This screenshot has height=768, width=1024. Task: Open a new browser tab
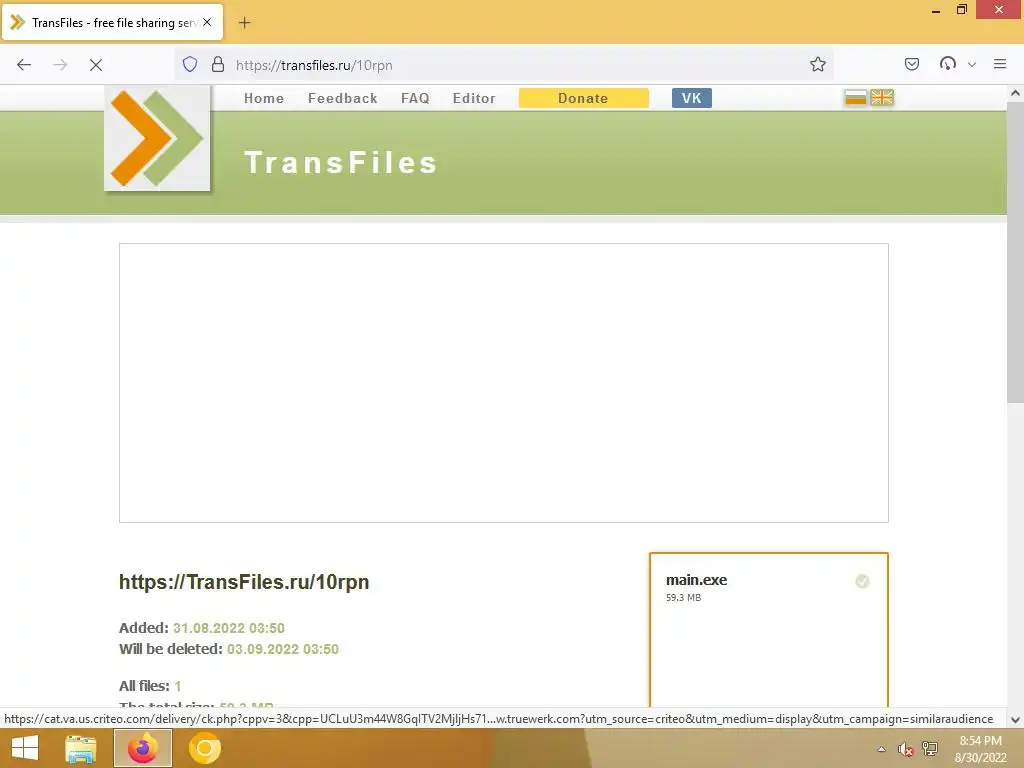pyautogui.click(x=244, y=23)
